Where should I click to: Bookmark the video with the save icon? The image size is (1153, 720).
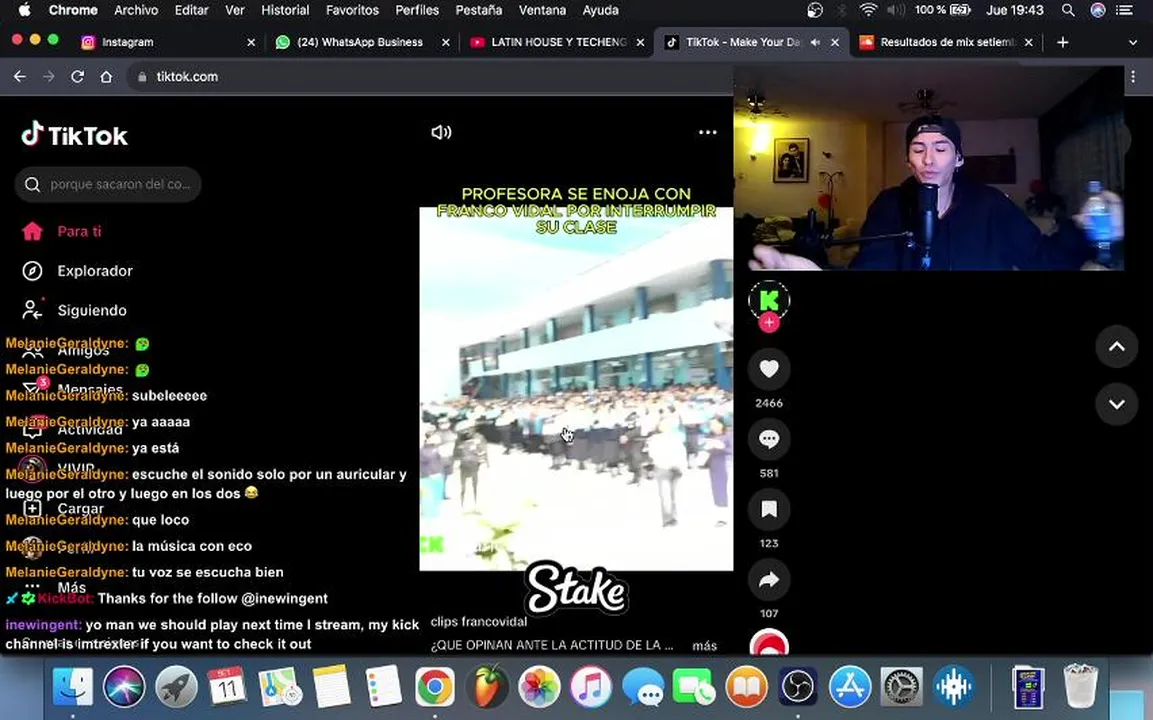[769, 509]
